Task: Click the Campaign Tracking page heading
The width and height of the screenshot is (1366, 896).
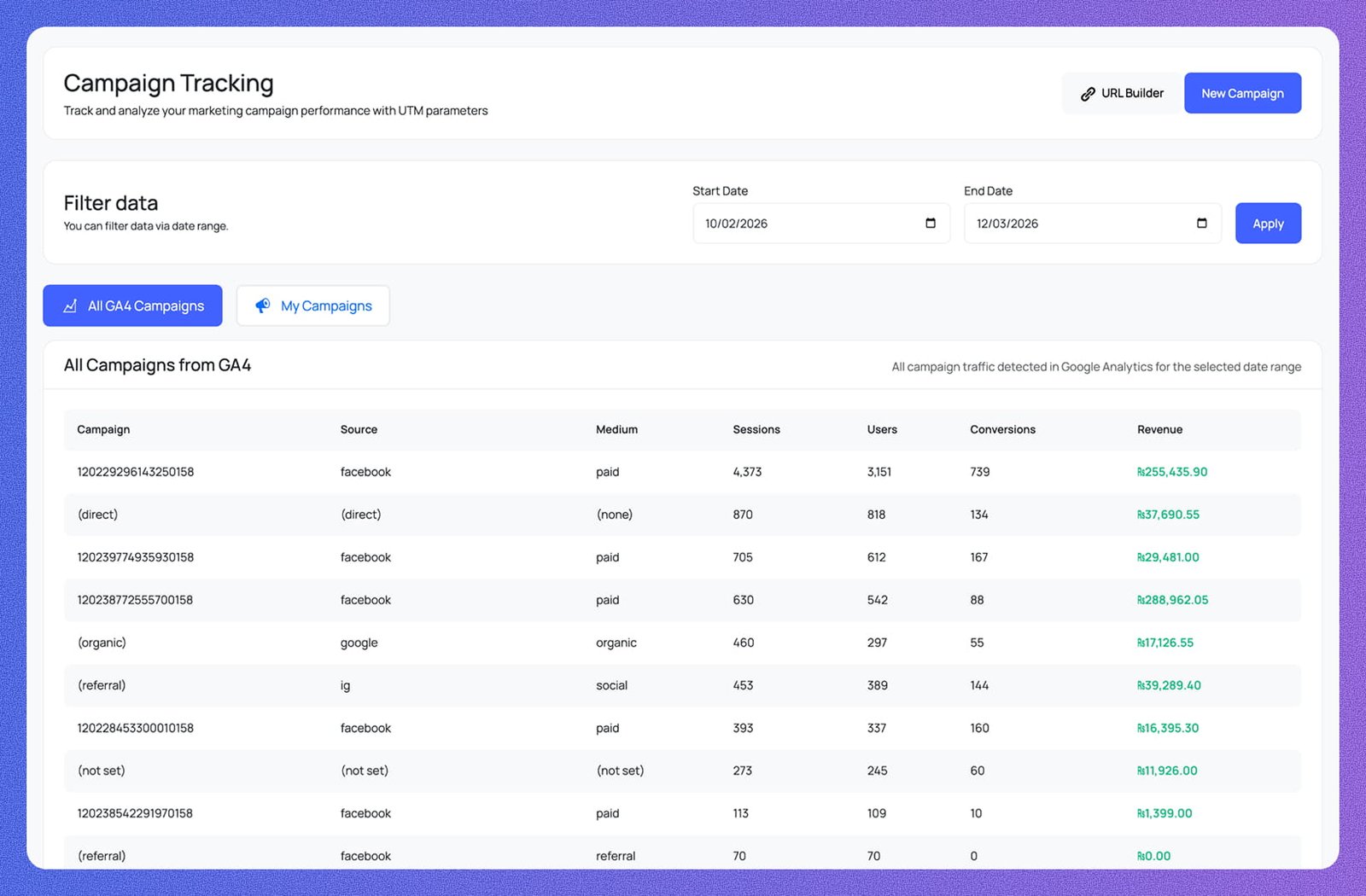Action: pos(168,83)
